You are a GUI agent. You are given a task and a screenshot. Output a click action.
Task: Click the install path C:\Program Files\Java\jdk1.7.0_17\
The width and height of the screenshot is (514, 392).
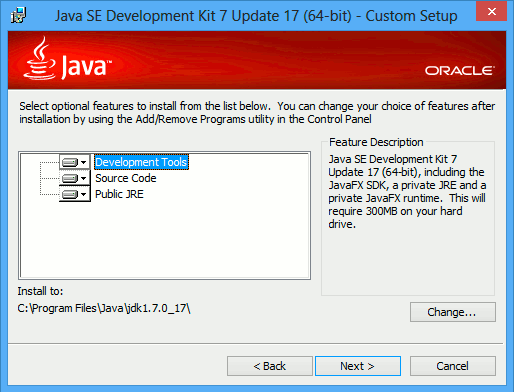point(104,308)
